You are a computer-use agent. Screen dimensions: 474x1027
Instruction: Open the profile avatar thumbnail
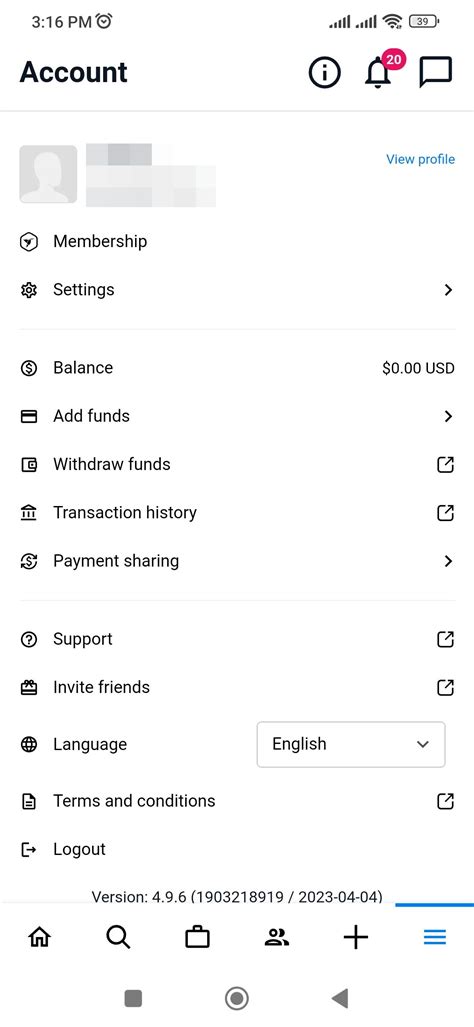point(48,174)
